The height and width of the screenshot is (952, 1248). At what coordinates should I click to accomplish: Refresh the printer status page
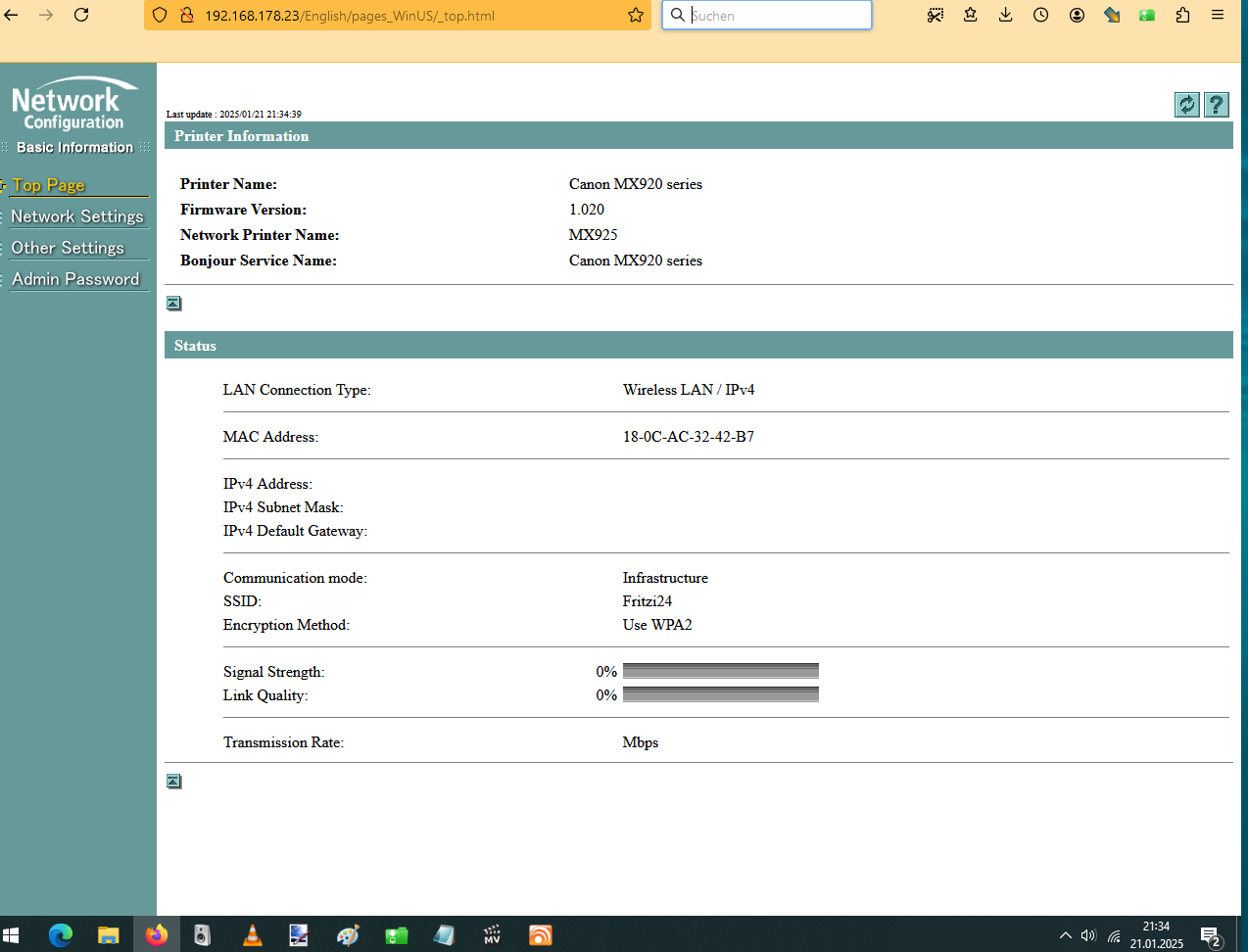point(1186,105)
